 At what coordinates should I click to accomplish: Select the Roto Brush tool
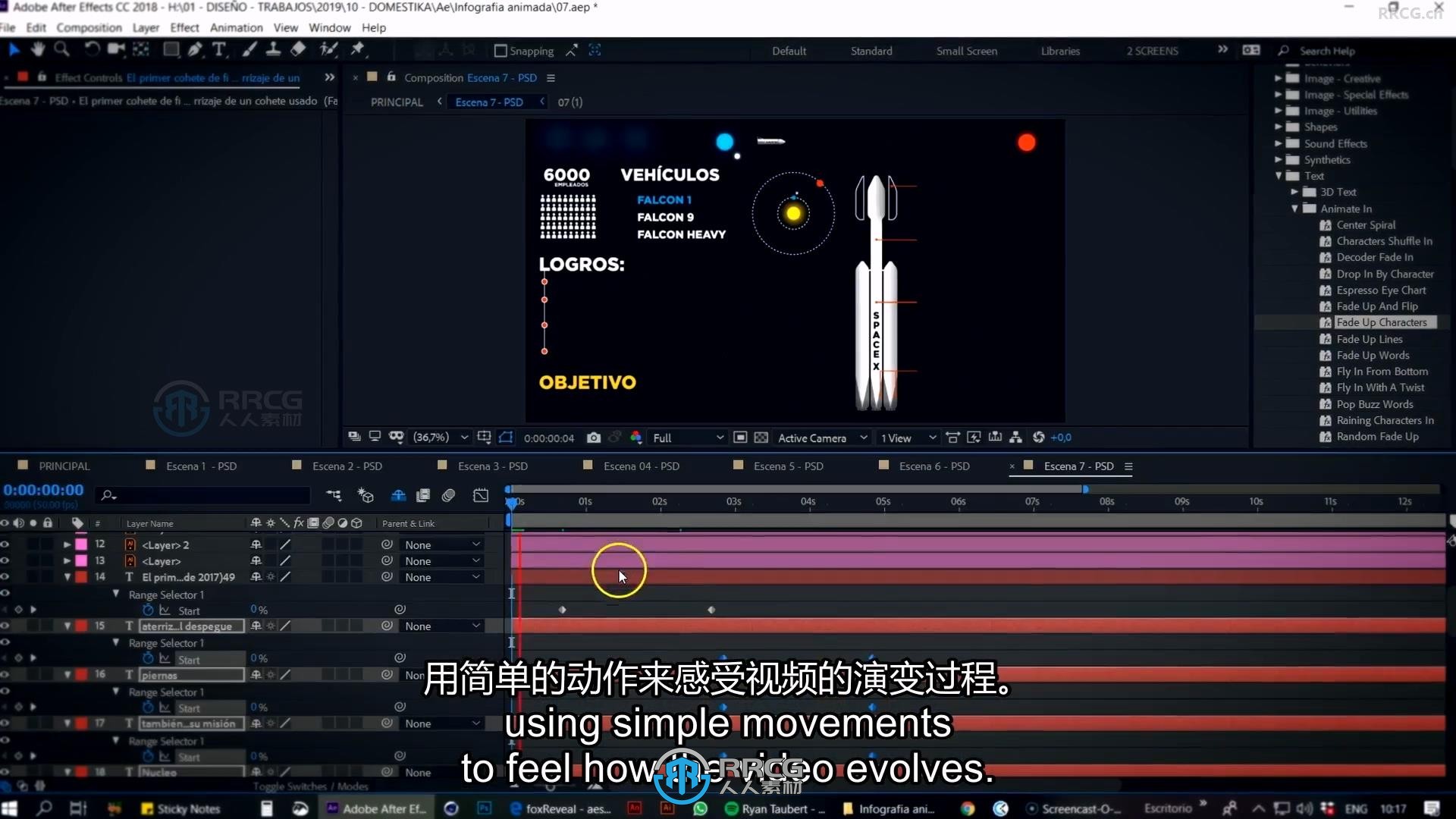(328, 50)
